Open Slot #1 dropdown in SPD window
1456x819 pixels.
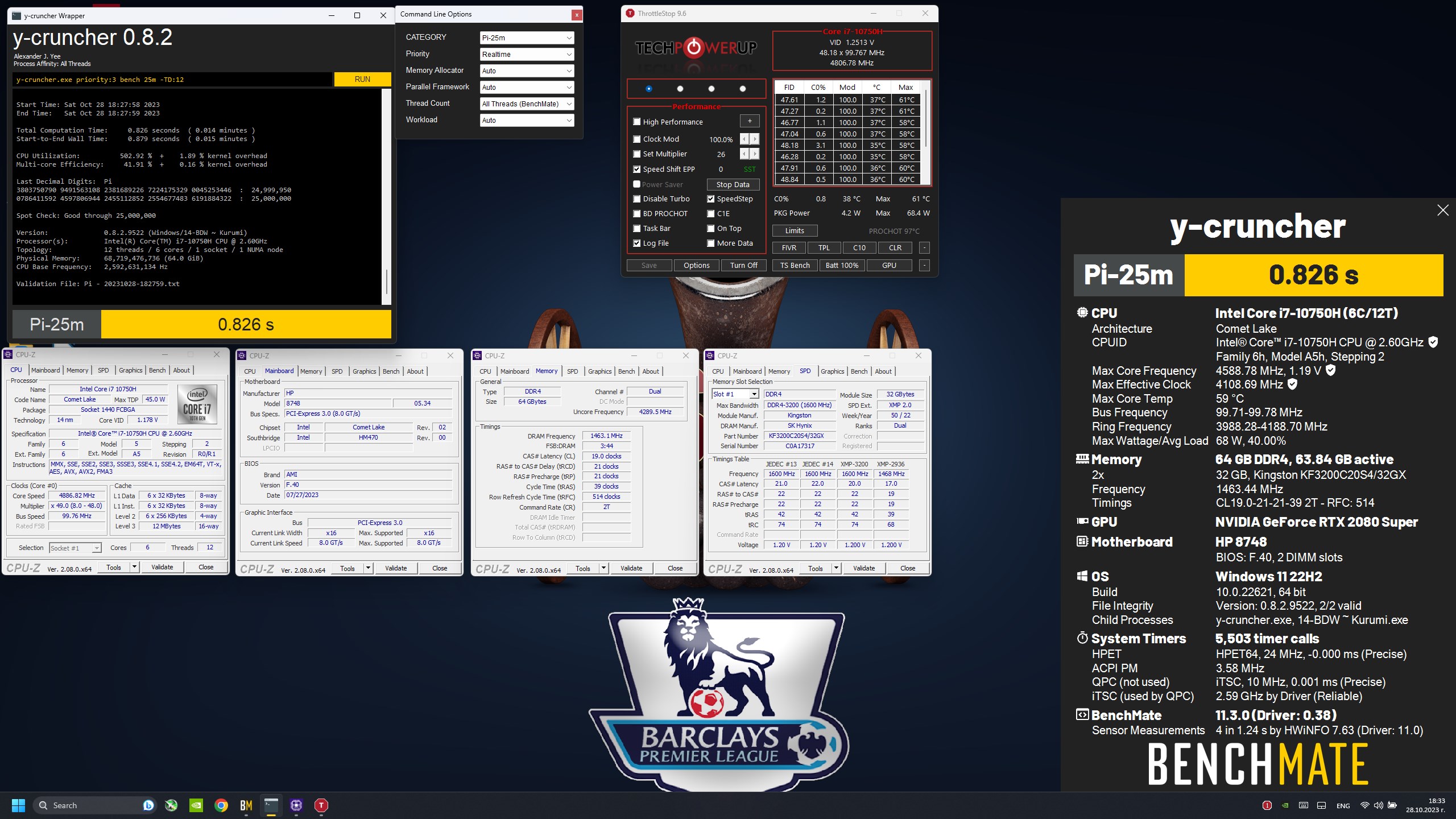(x=735, y=394)
